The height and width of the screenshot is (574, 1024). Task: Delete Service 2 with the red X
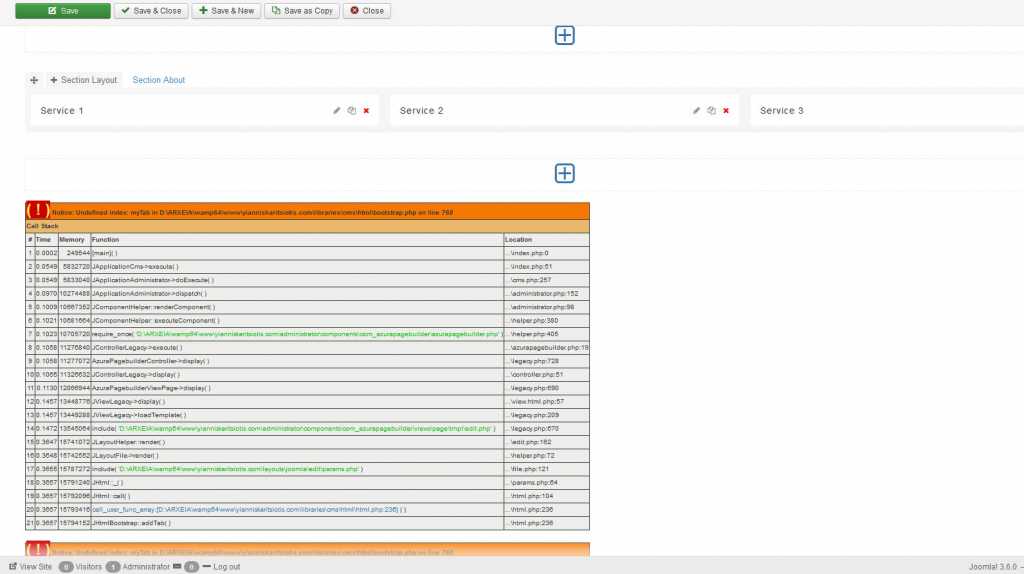pos(726,111)
